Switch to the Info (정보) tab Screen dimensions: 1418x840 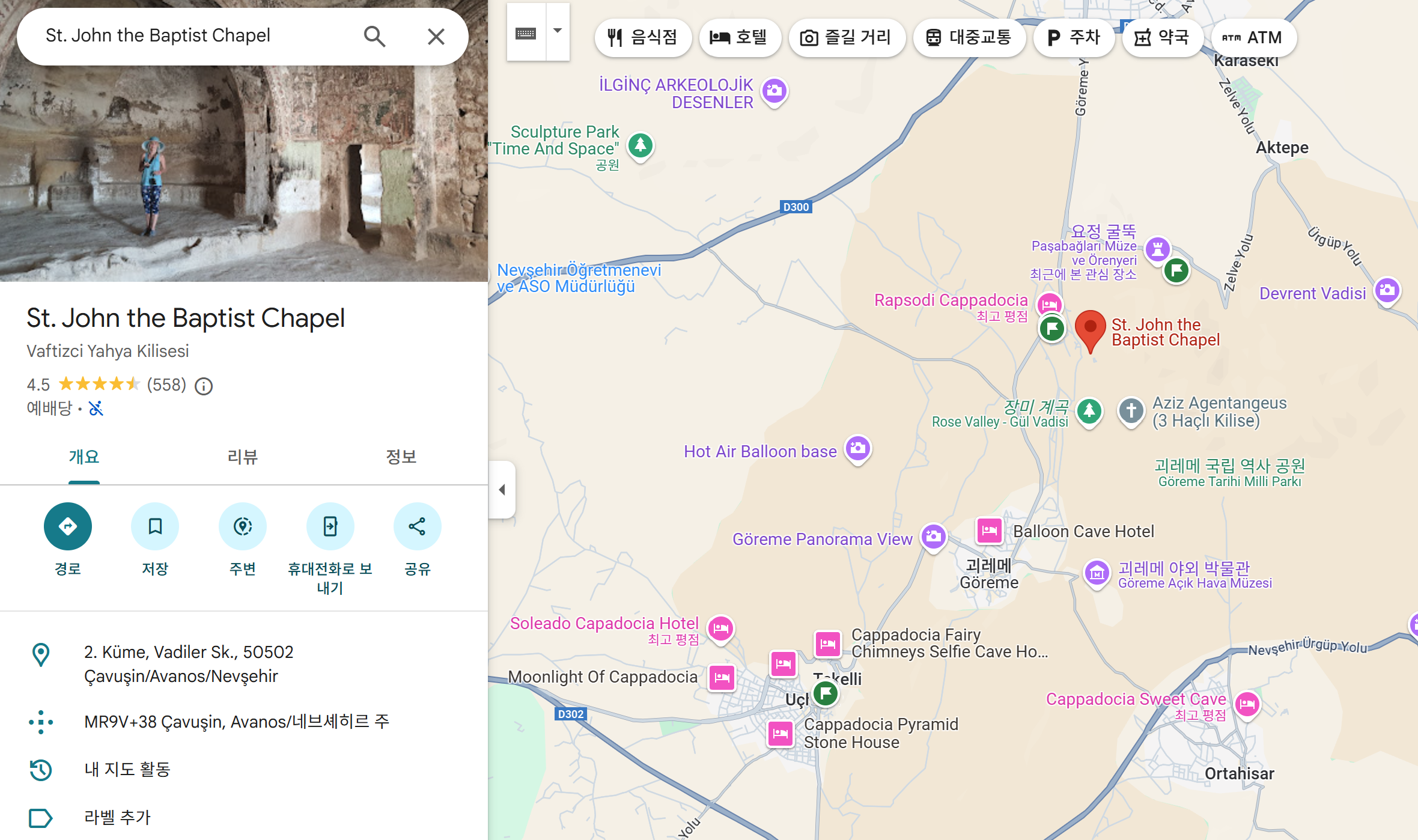point(401,457)
